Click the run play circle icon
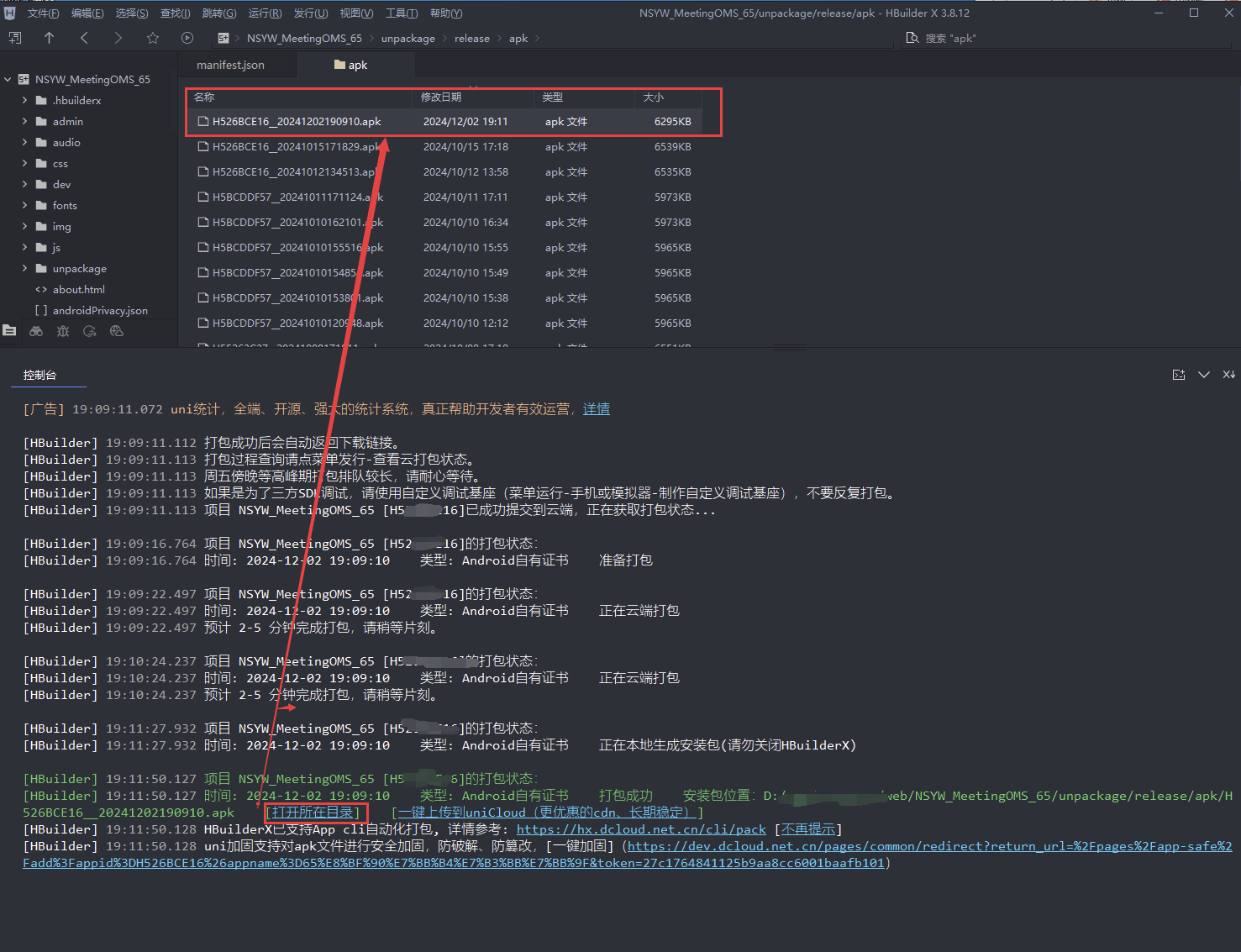 [187, 38]
